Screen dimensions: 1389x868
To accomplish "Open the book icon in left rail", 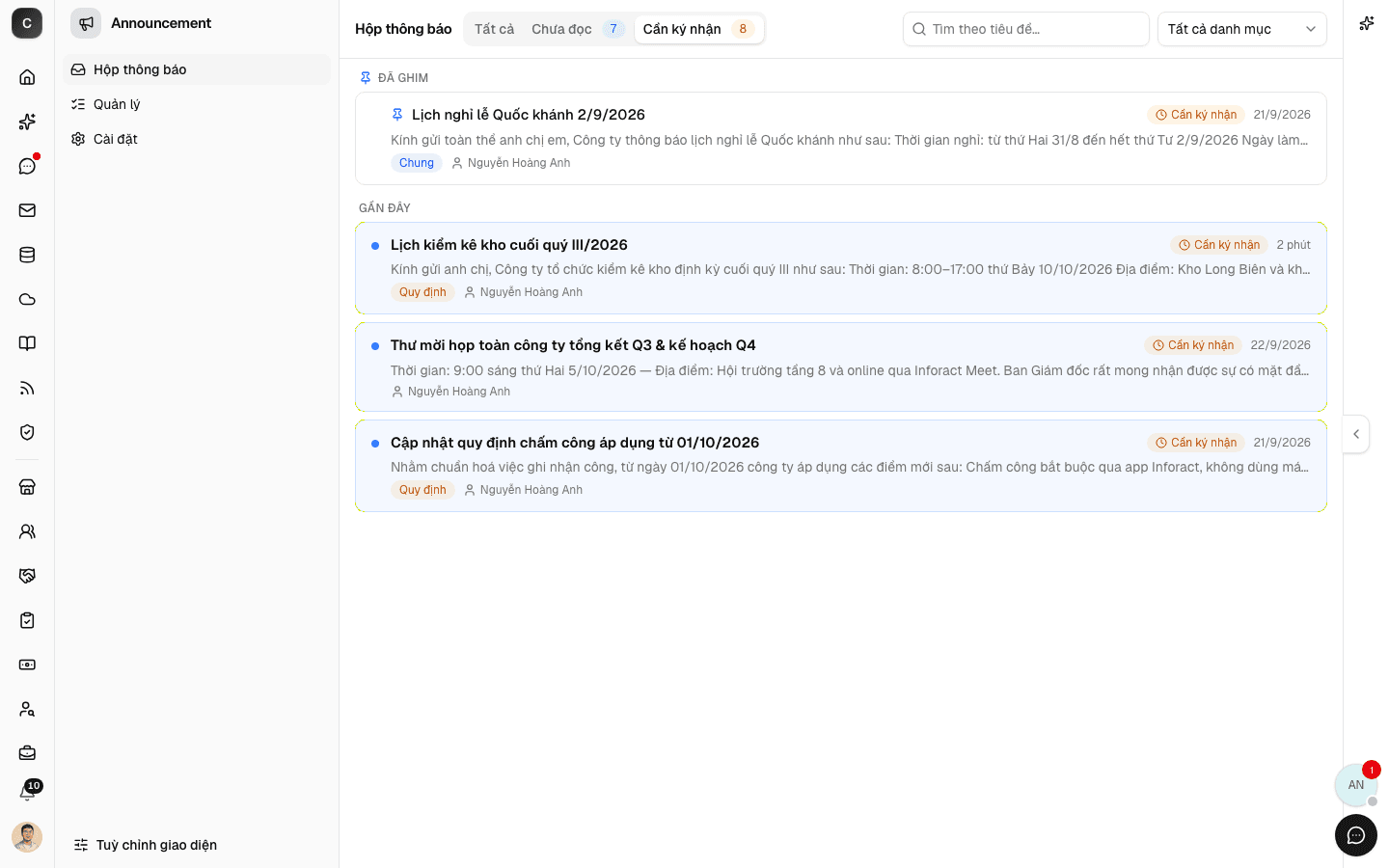I will click(27, 343).
